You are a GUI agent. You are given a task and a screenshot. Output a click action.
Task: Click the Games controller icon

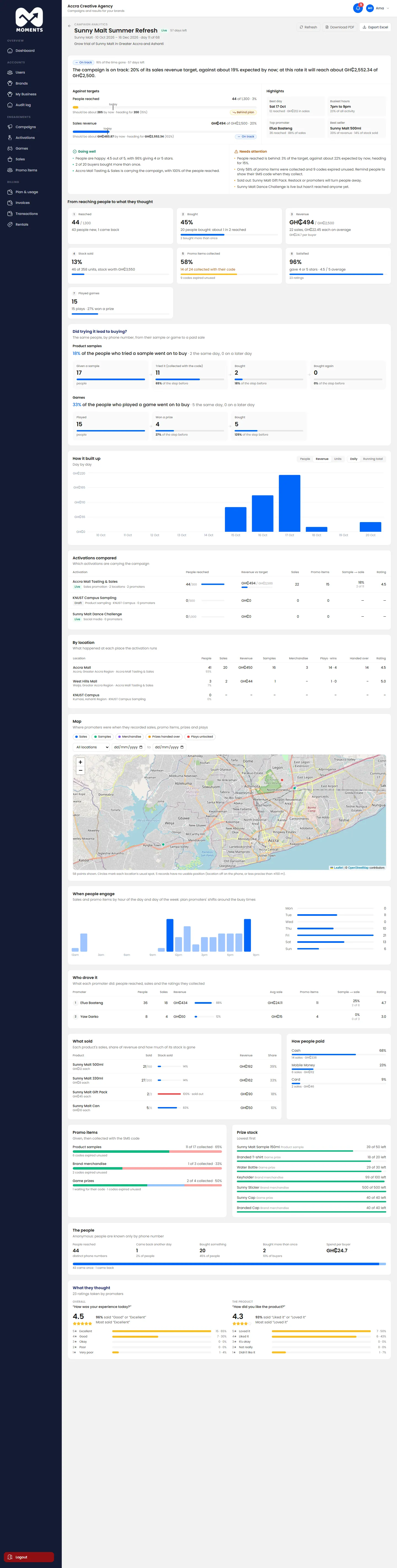tap(10, 149)
